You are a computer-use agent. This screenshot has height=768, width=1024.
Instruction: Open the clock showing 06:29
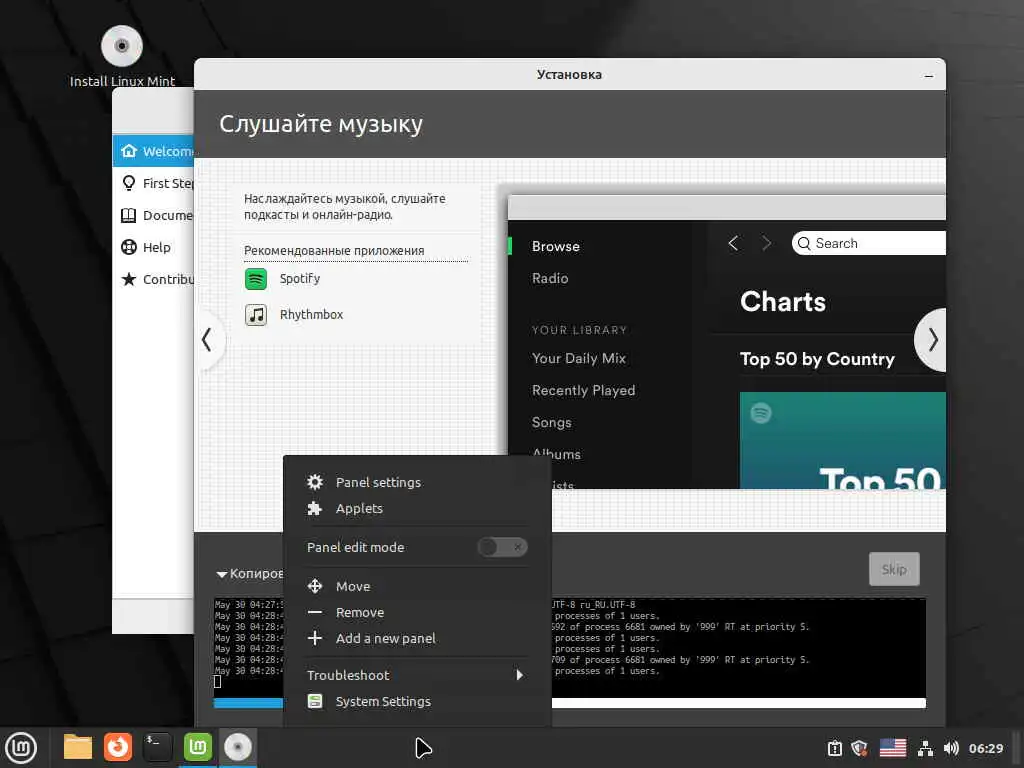click(985, 748)
